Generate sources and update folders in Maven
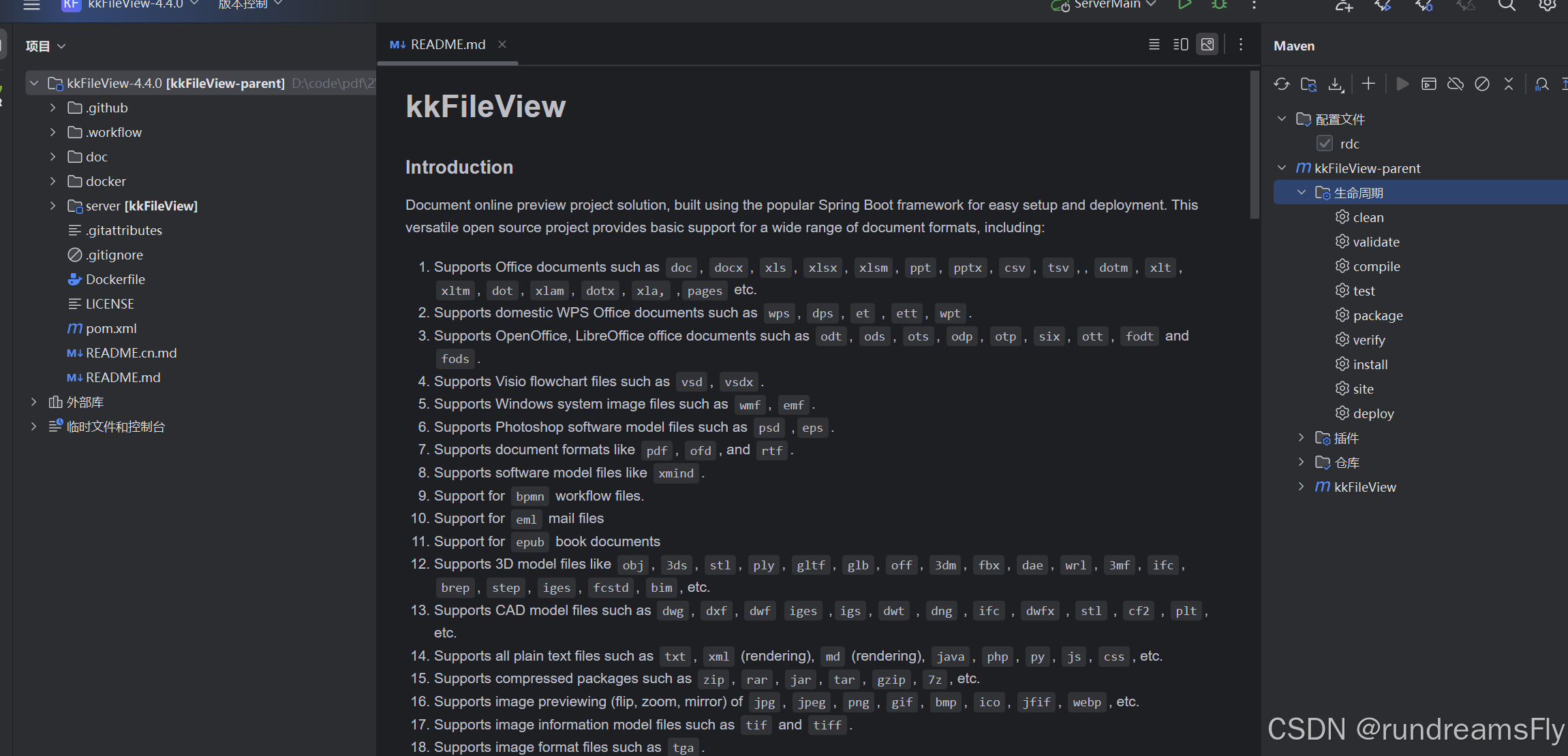The image size is (1568, 756). point(1308,84)
